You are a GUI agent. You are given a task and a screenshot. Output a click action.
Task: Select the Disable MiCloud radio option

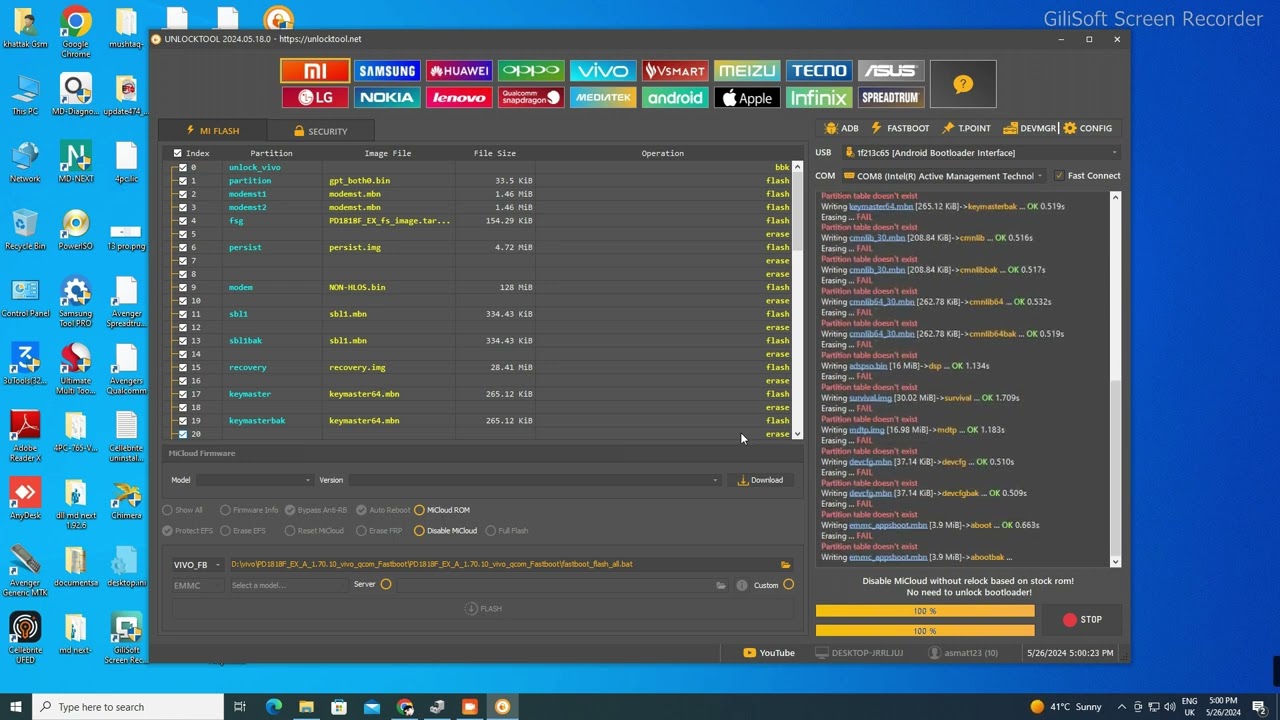tap(419, 531)
